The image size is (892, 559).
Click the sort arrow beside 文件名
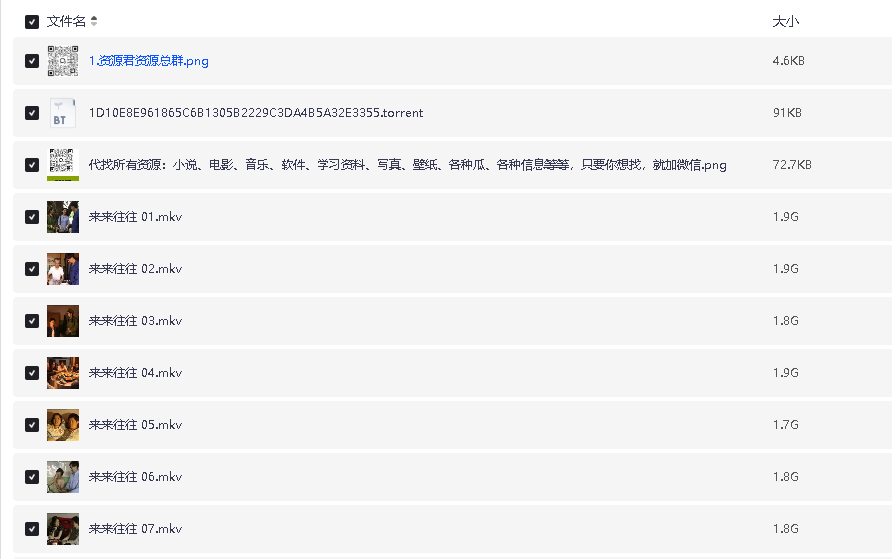(94, 21)
